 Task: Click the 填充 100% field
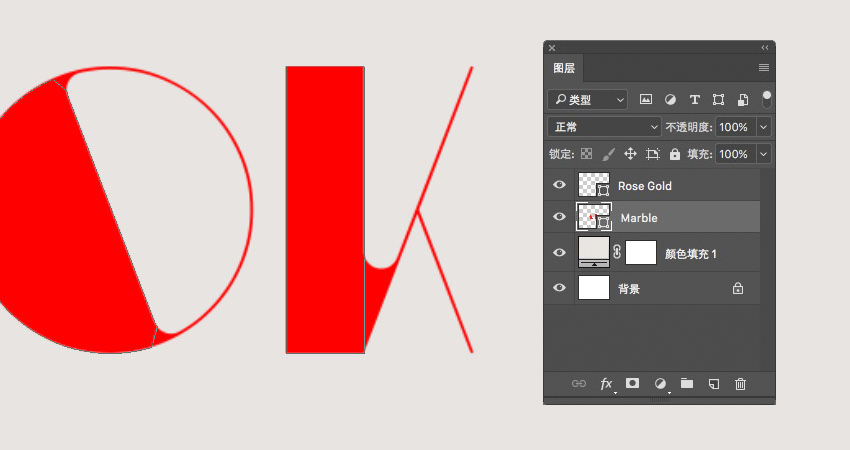[736, 154]
